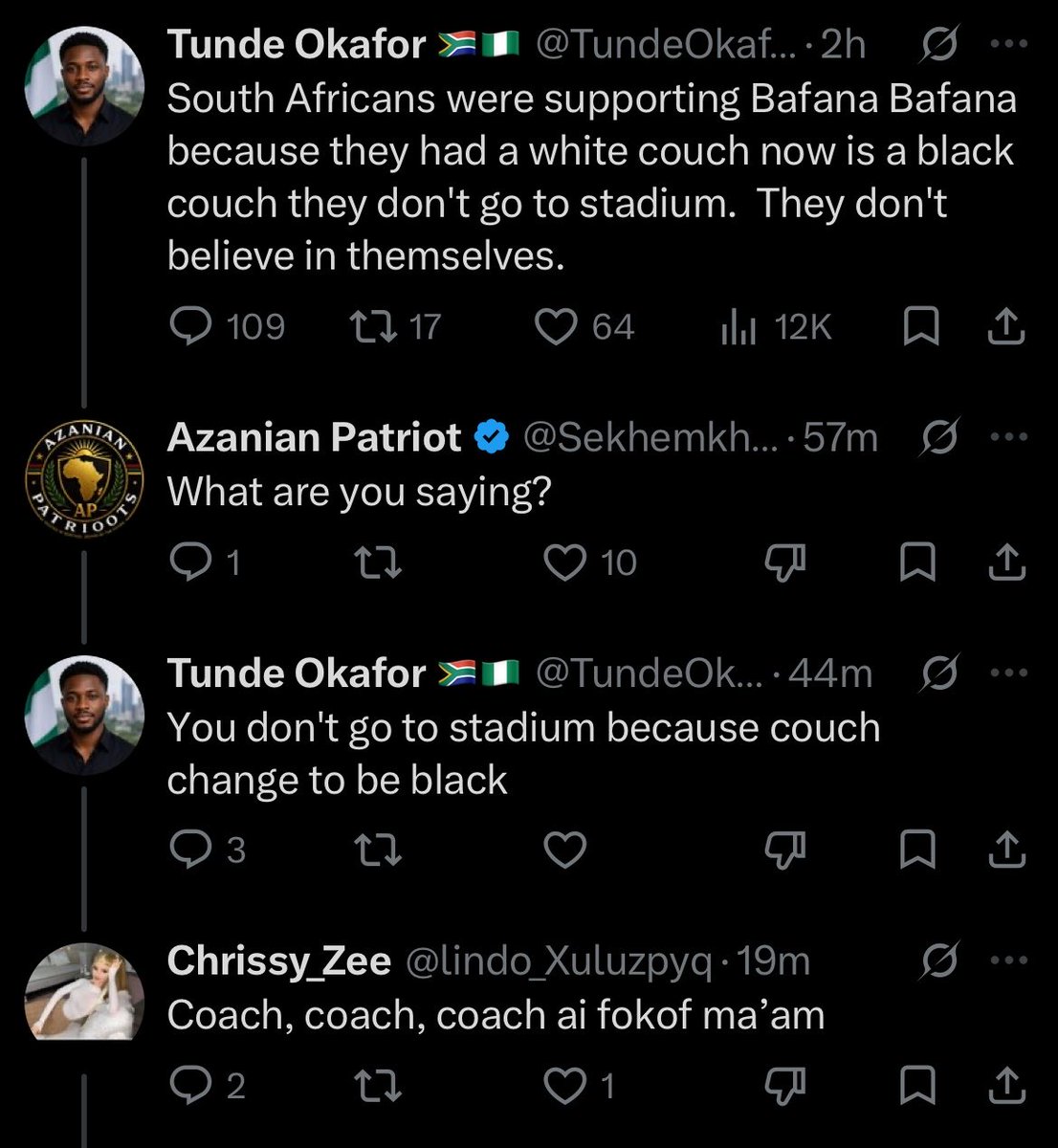1058x1148 pixels.
Task: Bookmark the first Tunde Okafor tweet
Action: pyautogui.click(x=920, y=328)
